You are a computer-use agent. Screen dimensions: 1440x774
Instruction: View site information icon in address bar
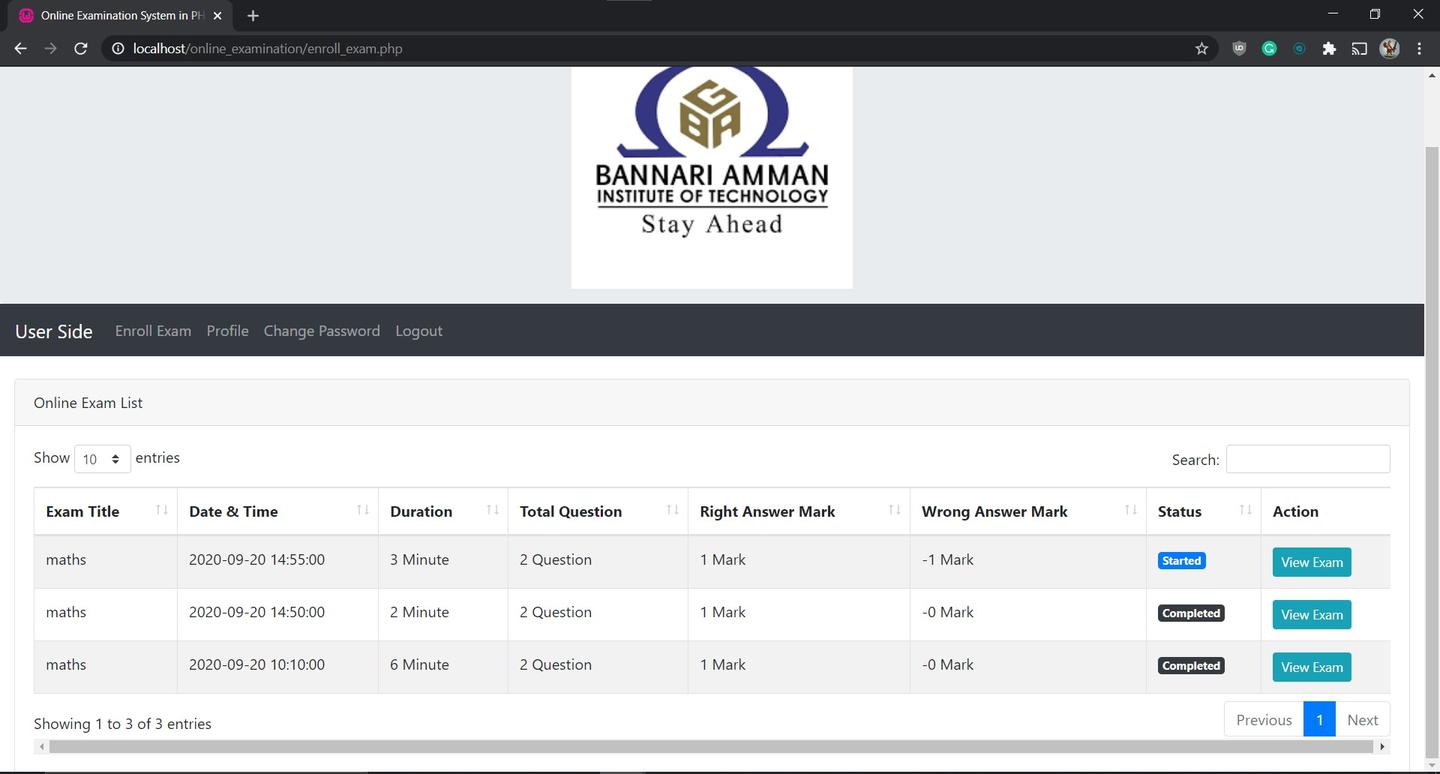click(x=118, y=48)
